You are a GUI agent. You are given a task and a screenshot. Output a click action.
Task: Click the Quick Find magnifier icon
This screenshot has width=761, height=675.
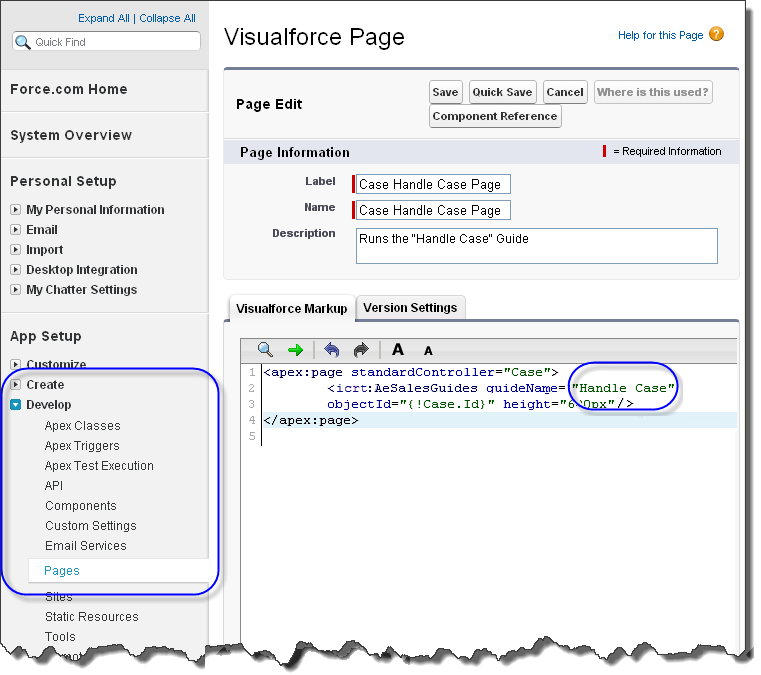point(22,42)
